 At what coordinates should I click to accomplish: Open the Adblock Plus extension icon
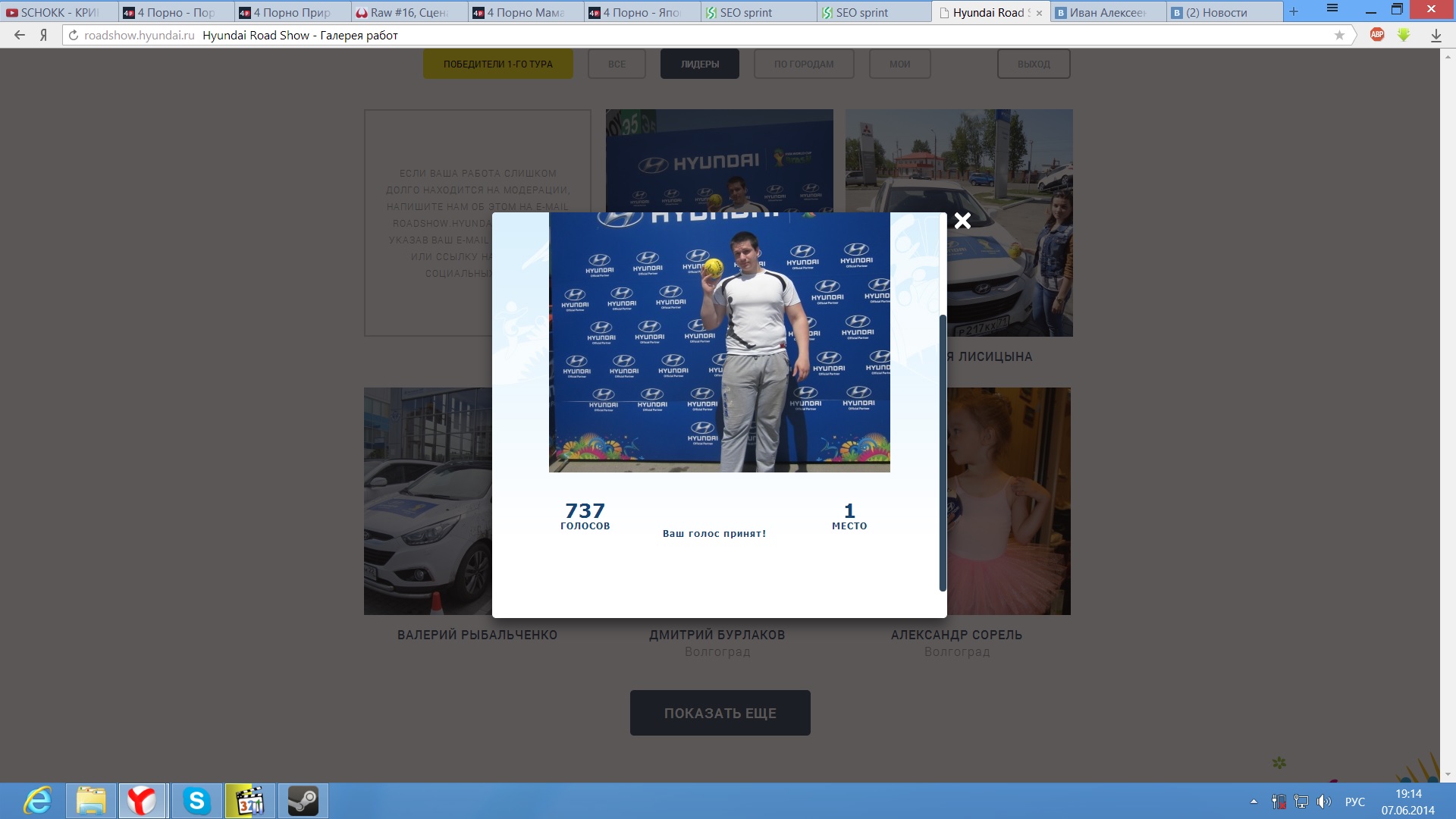1377,35
